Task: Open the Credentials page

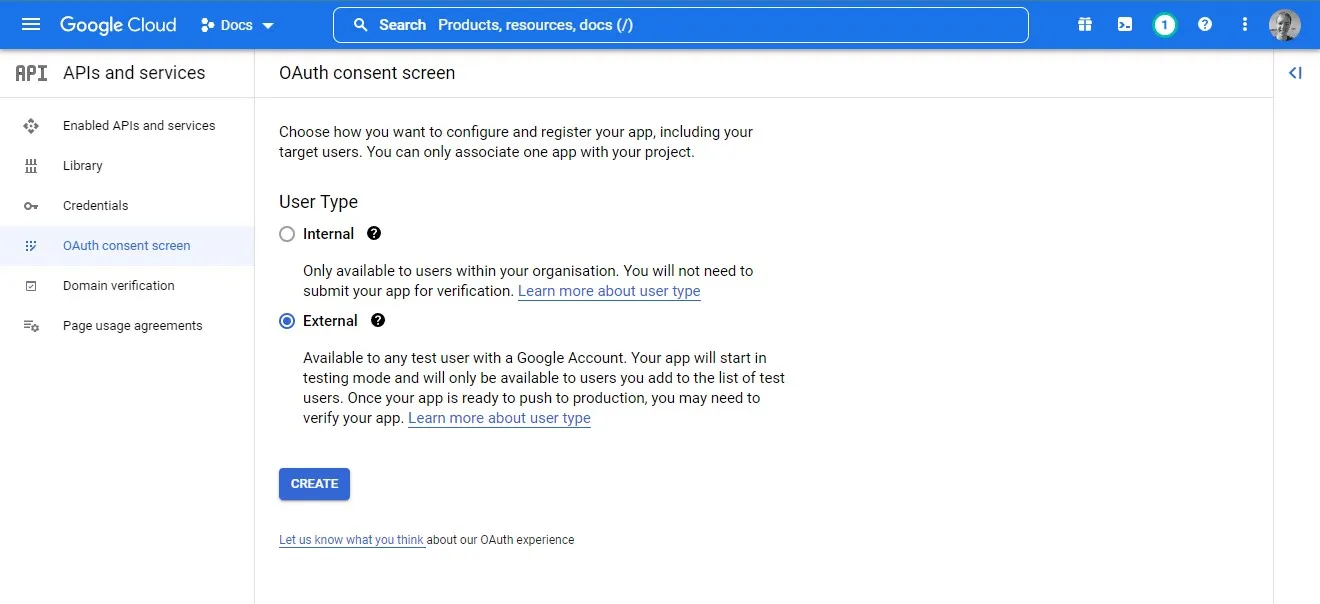Action: (x=96, y=205)
